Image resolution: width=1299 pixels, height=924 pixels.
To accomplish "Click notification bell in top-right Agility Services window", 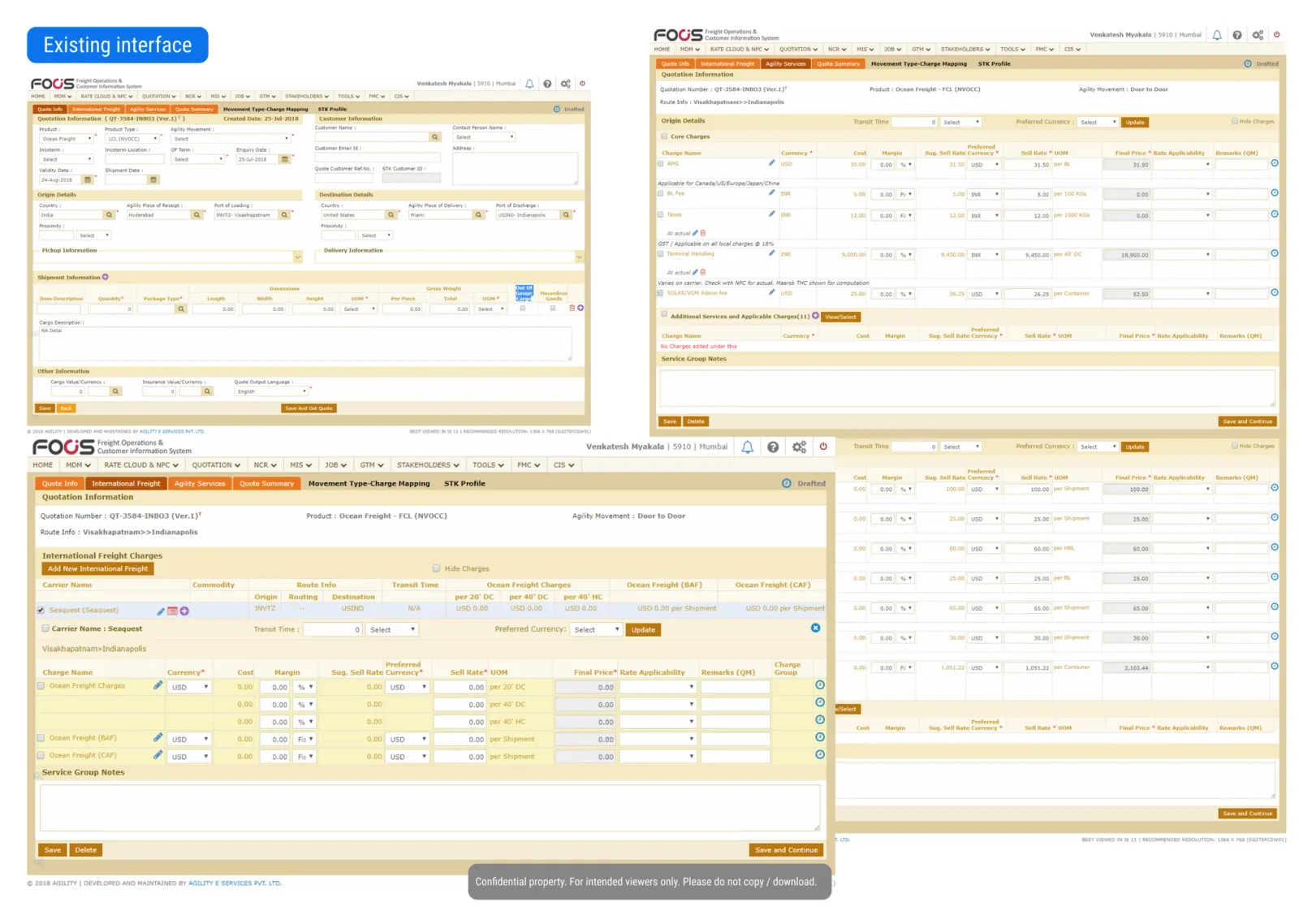I will tap(1217, 35).
